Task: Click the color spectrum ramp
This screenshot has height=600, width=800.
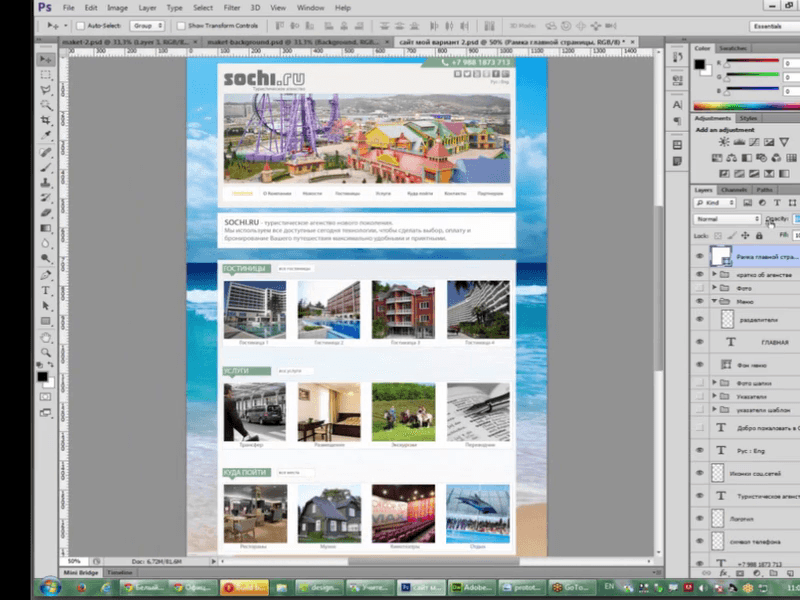Action: click(x=747, y=106)
